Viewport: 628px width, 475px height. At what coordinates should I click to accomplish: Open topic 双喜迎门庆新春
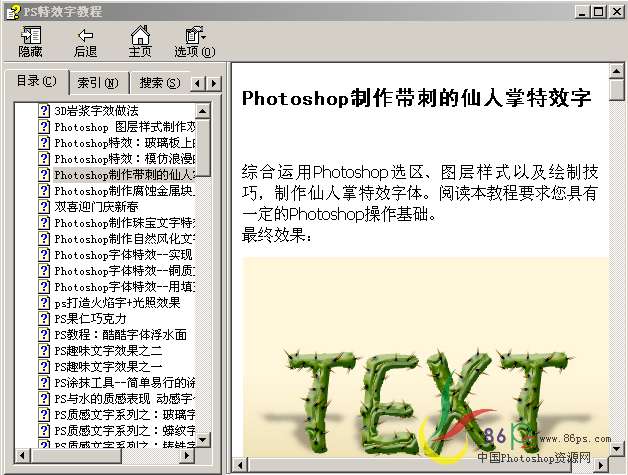[97, 207]
